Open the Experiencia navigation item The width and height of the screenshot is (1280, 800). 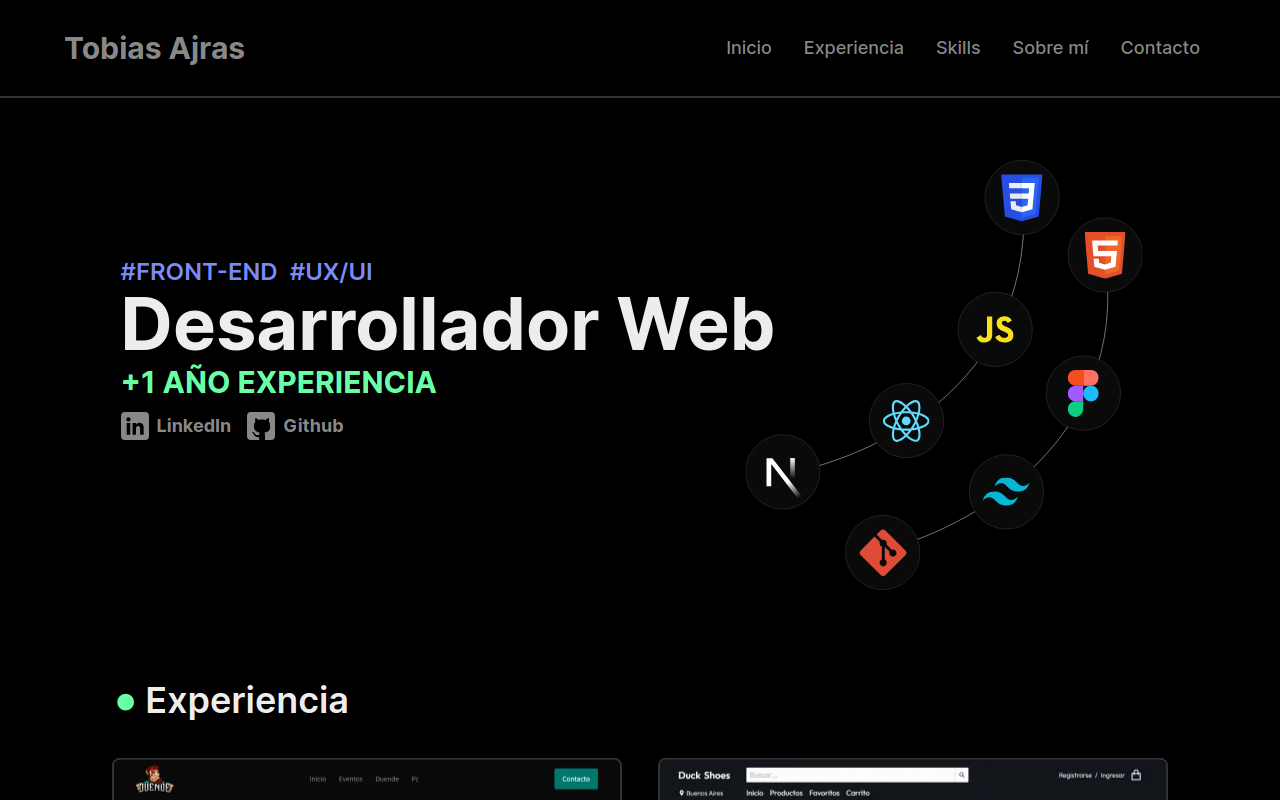coord(853,47)
